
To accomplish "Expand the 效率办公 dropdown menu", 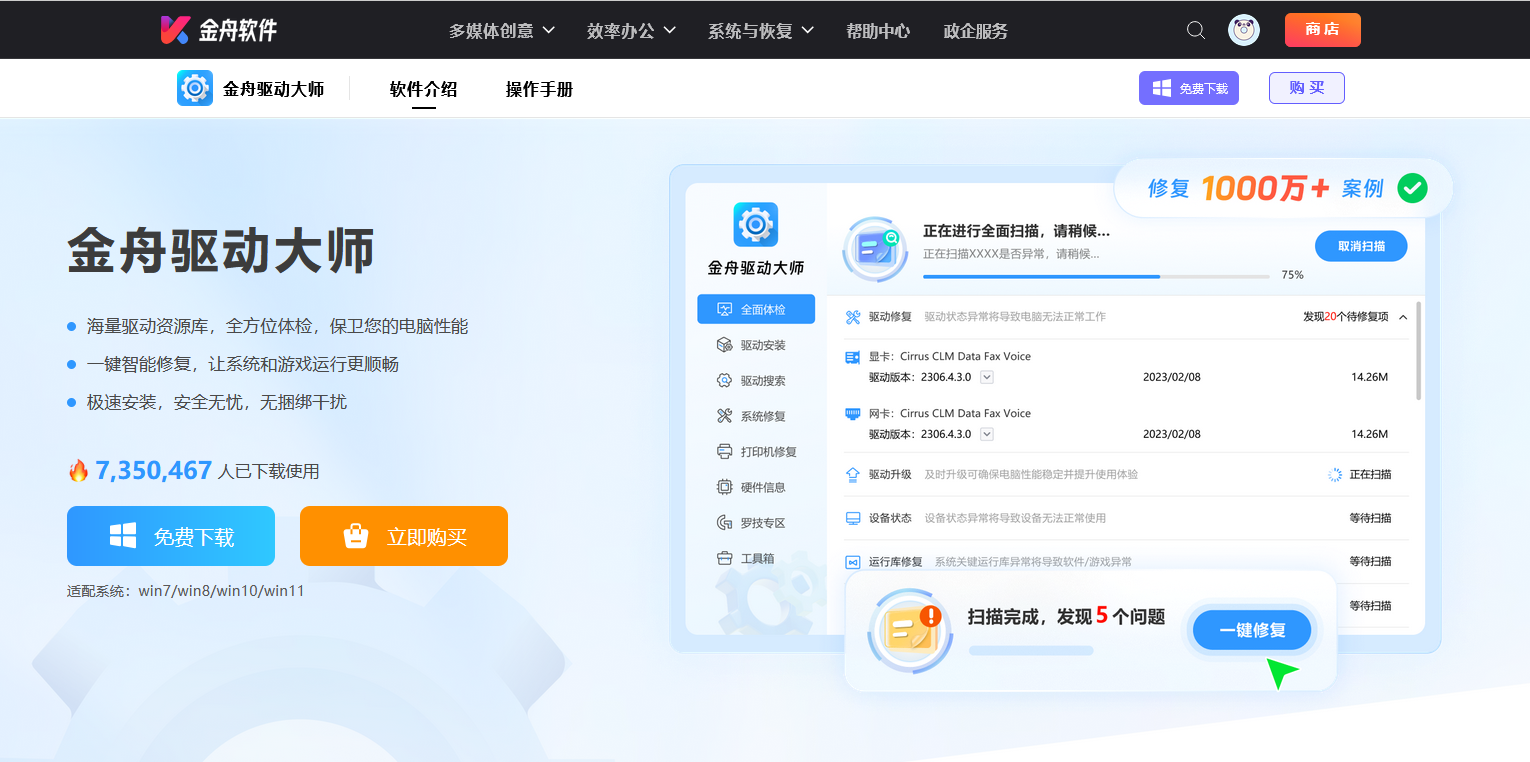I will pyautogui.click(x=632, y=31).
